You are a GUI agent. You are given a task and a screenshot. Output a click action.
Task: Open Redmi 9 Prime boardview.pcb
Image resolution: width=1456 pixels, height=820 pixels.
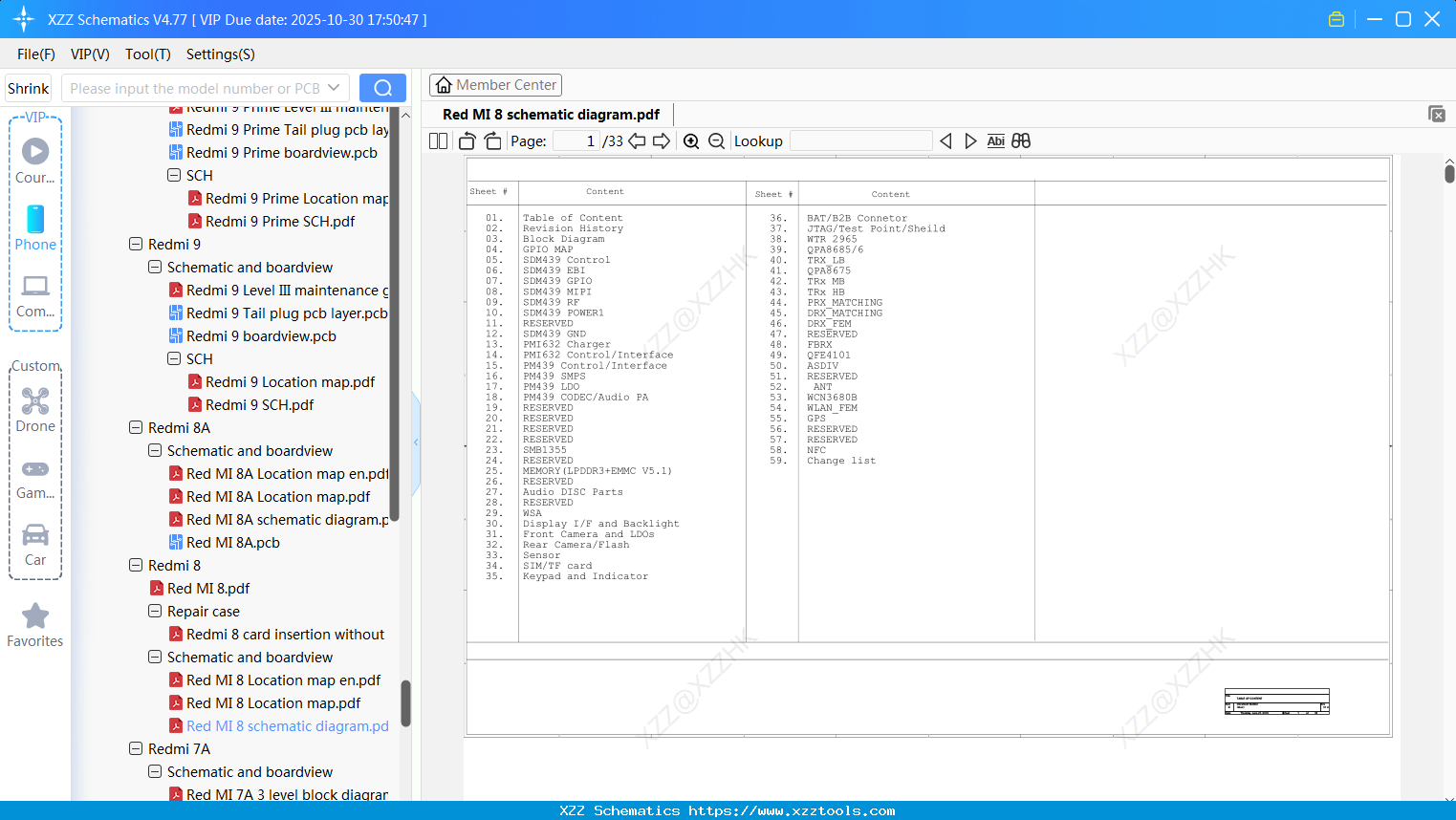(x=282, y=153)
